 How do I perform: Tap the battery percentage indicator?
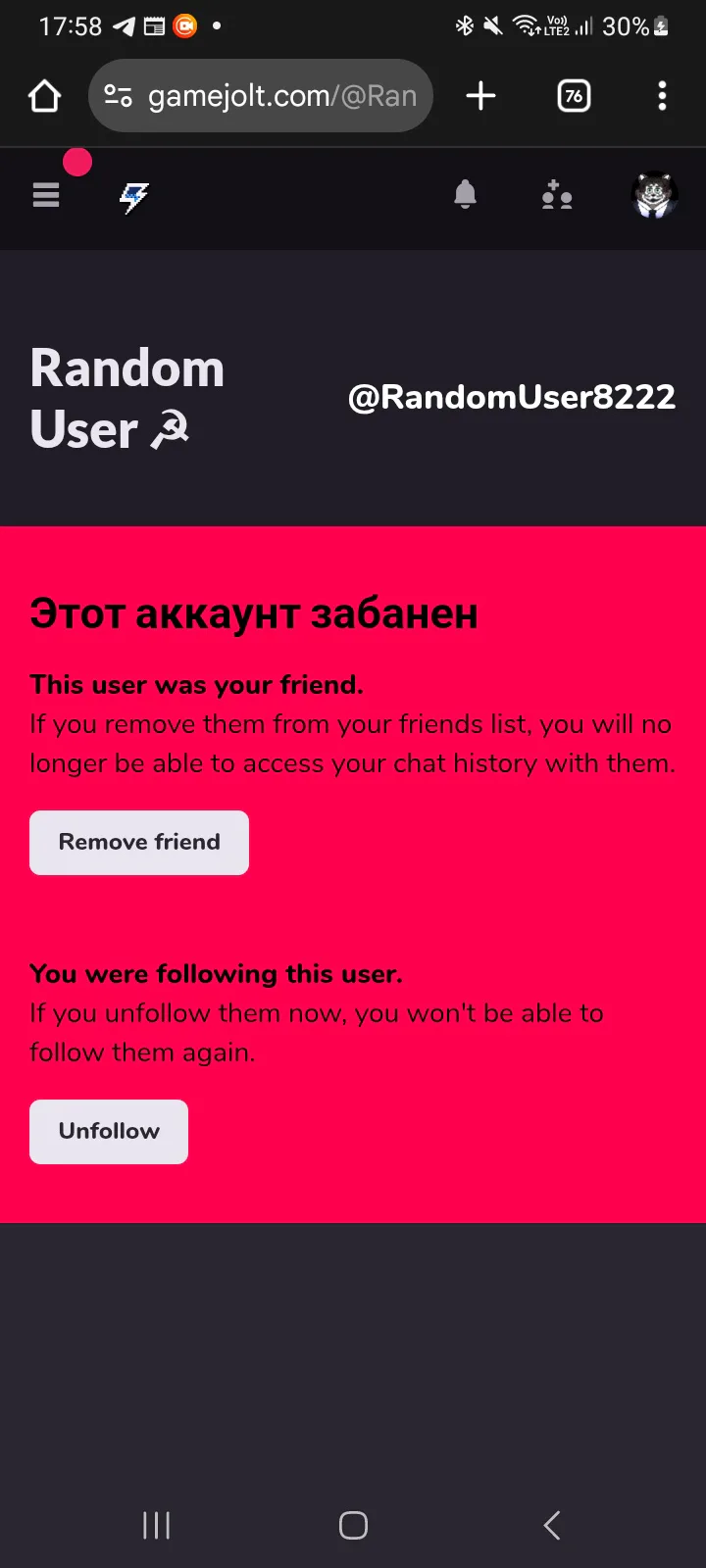[626, 26]
